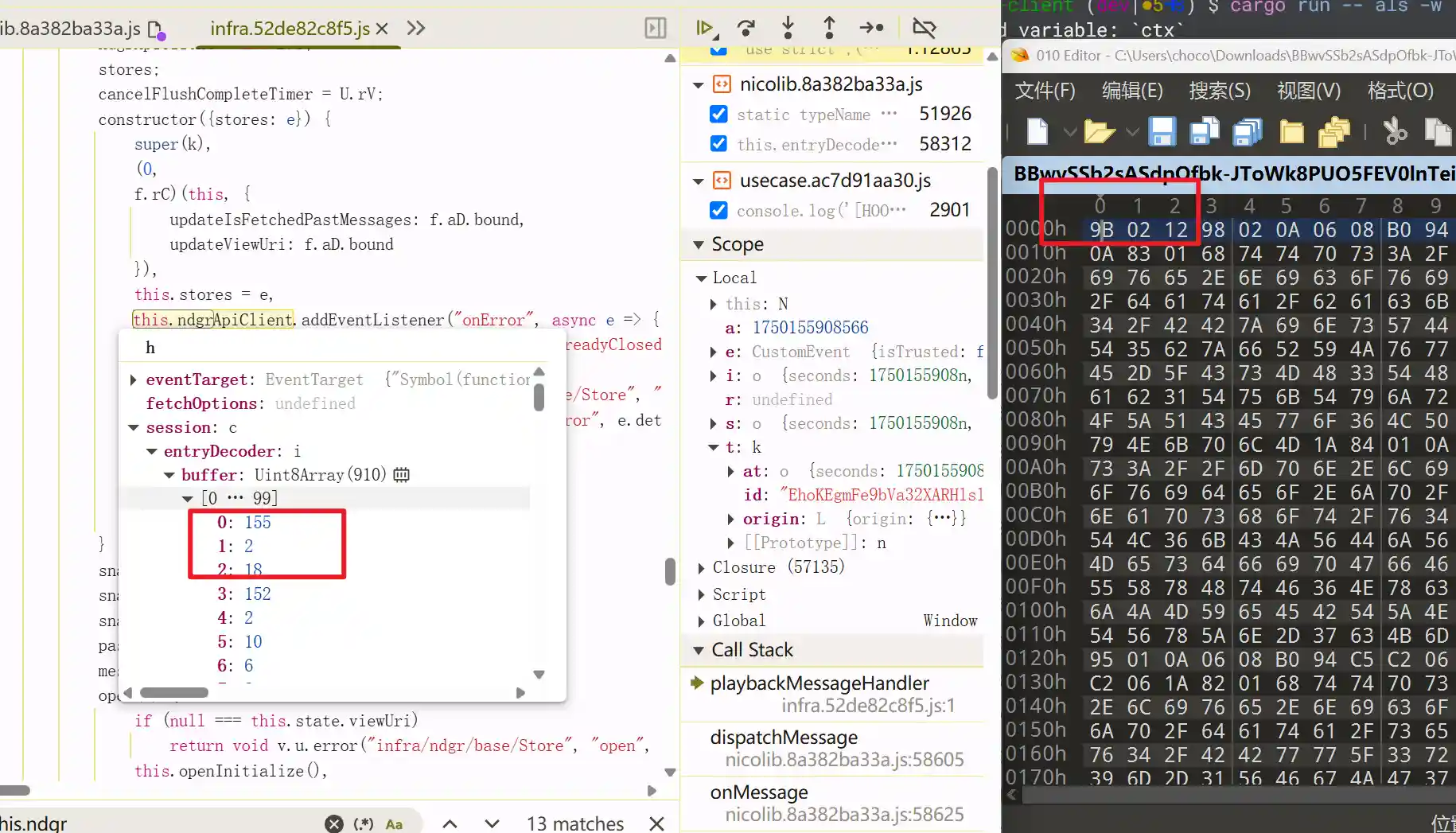
Task: Disable the console.log breakpoint checkbox
Action: point(718,210)
